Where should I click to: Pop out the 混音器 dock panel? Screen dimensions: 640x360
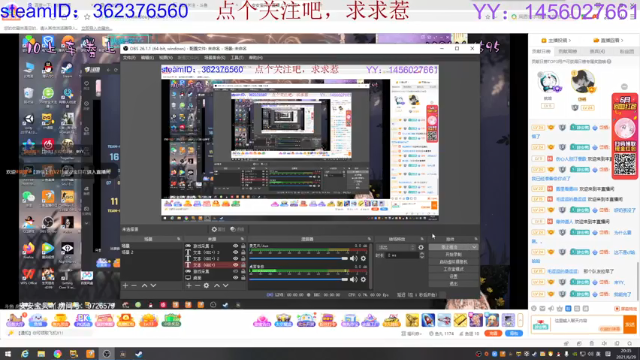(369, 239)
